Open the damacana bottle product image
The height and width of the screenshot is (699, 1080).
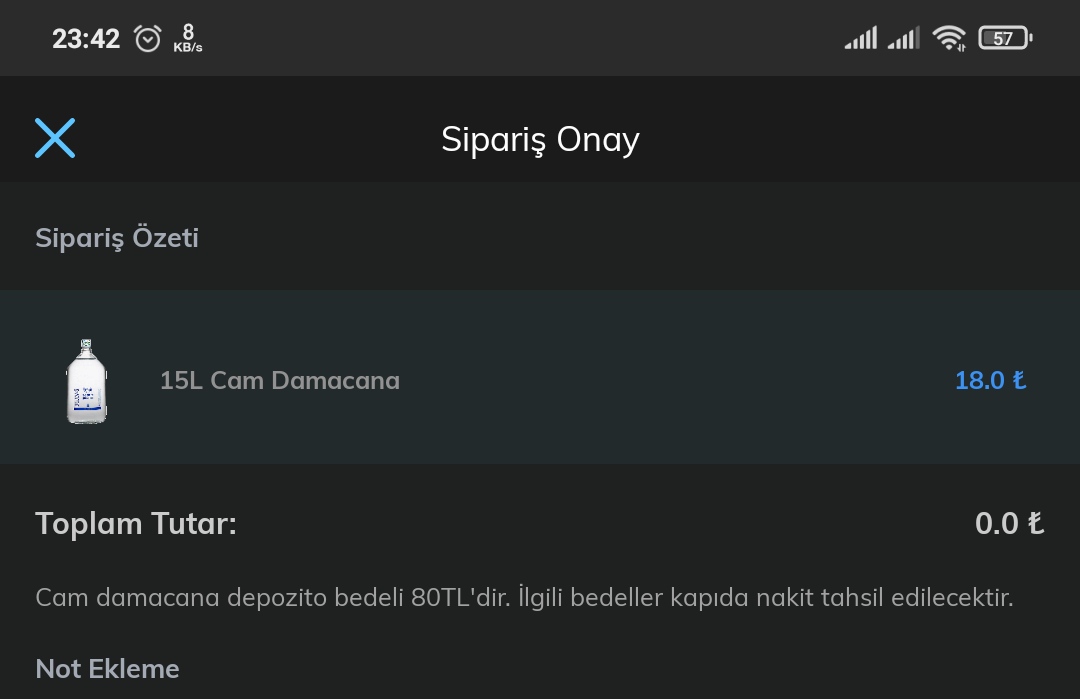click(87, 381)
